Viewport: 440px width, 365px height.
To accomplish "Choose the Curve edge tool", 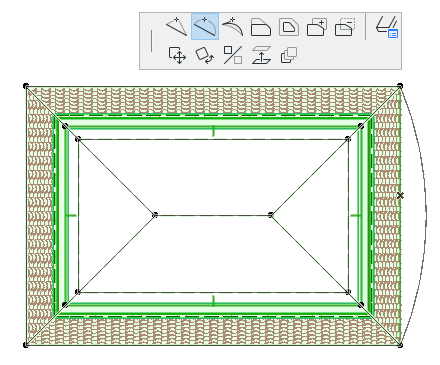I will click(x=205, y=27).
